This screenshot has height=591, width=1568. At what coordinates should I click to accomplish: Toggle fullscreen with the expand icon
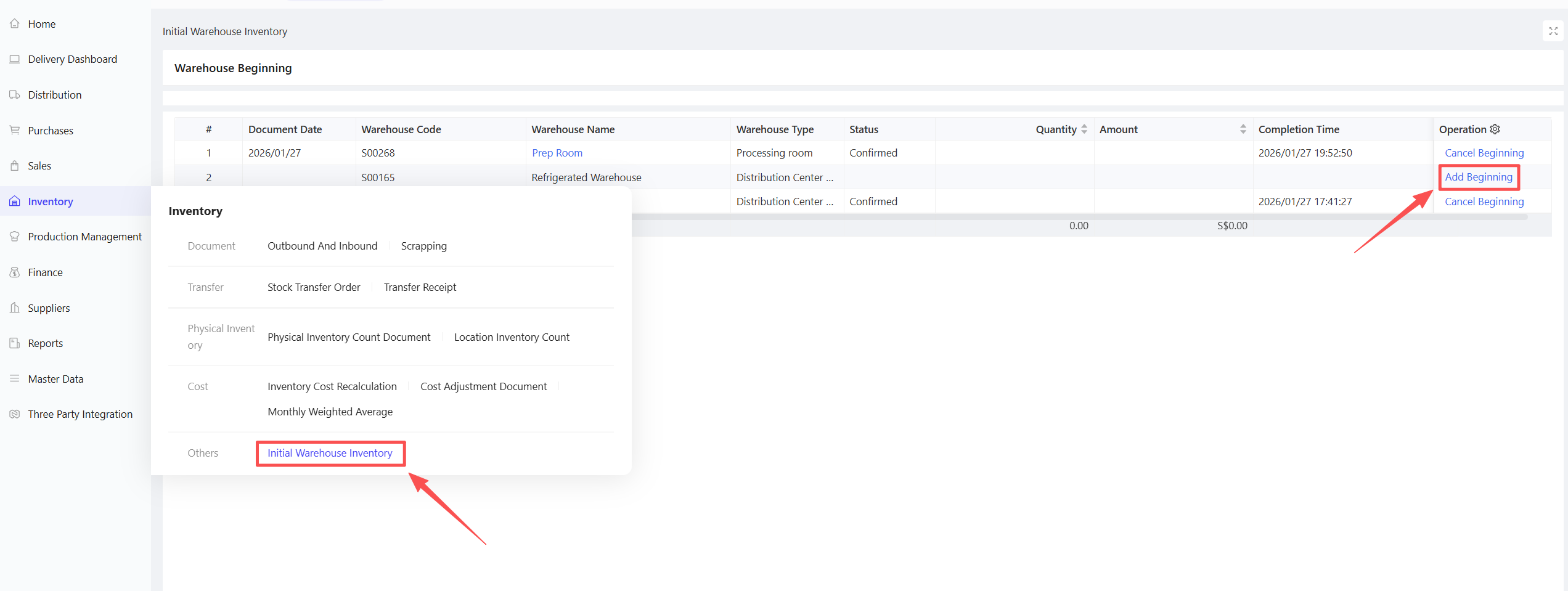click(1553, 31)
